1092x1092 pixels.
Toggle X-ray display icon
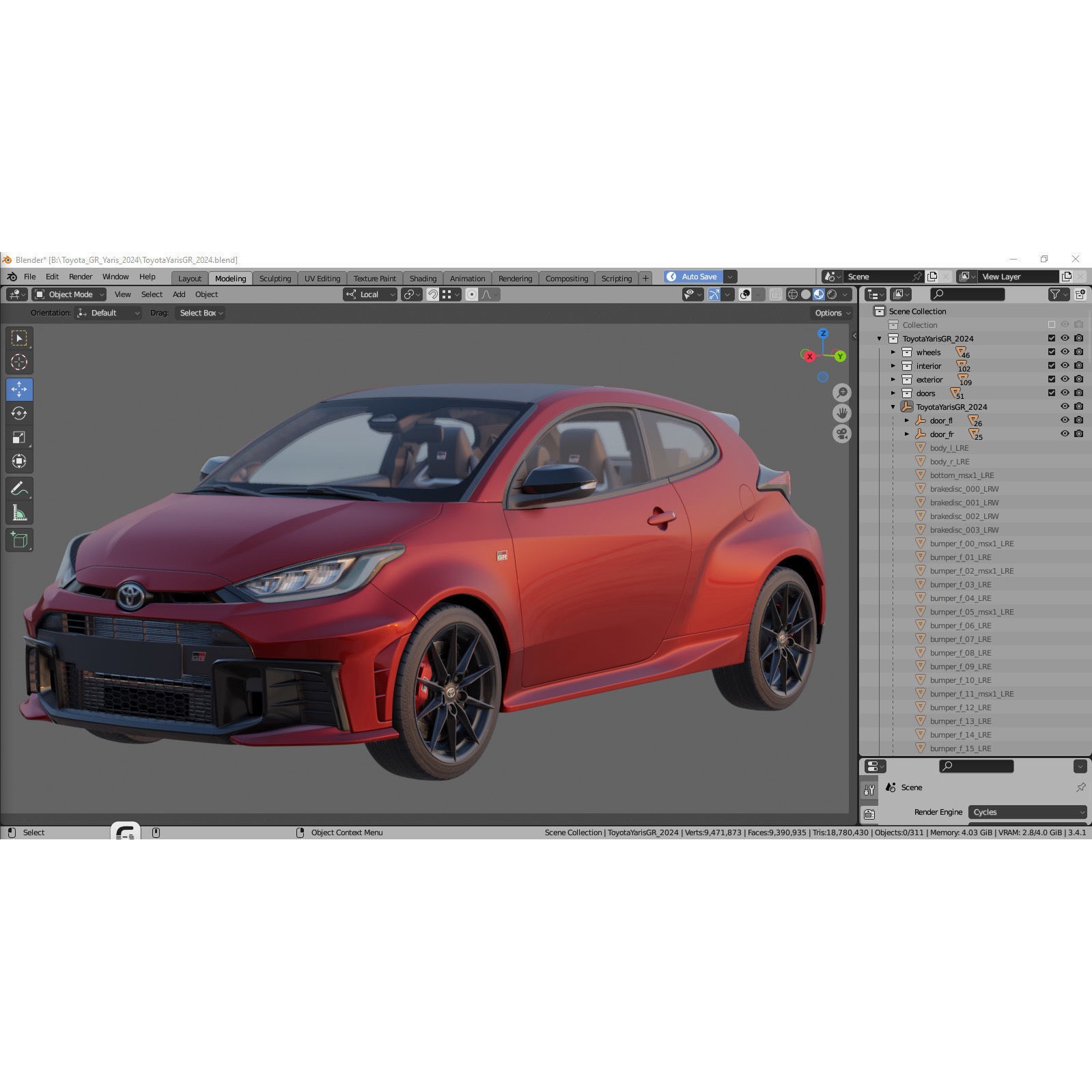[776, 294]
